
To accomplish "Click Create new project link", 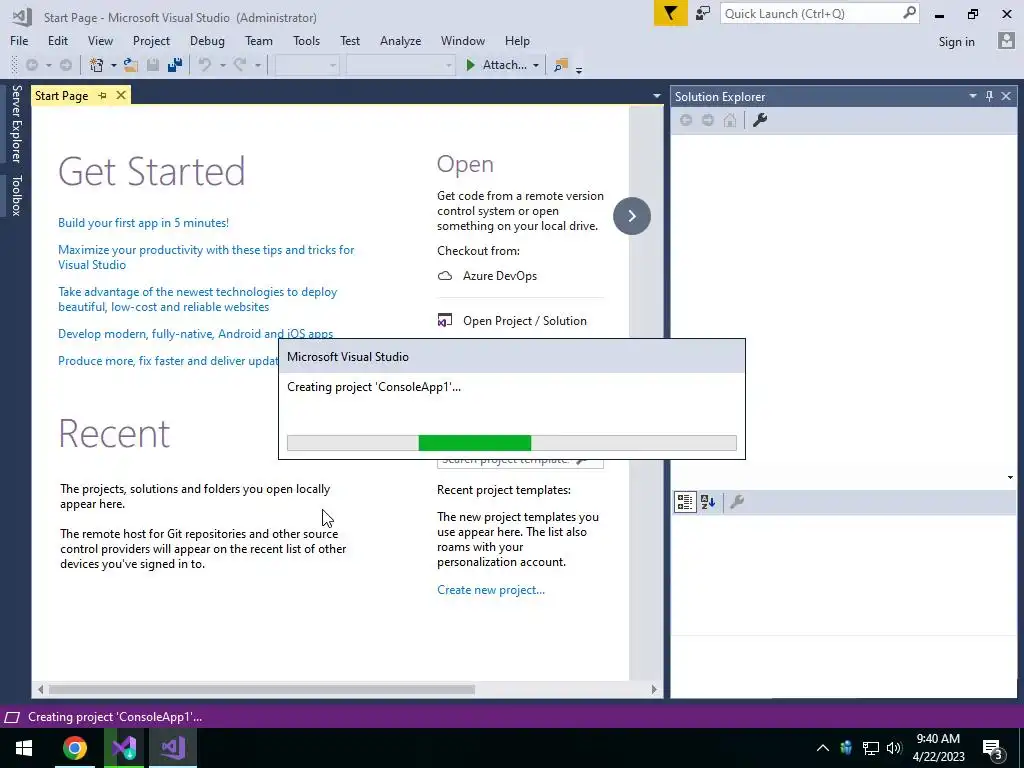I will 491,590.
